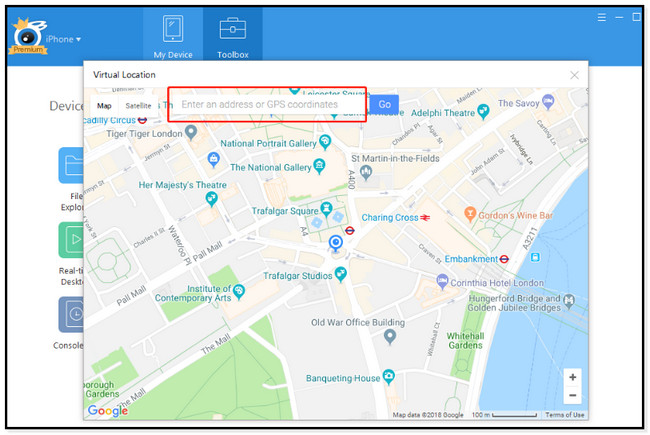Zoom in on the map
The height and width of the screenshot is (435, 650).
click(572, 377)
